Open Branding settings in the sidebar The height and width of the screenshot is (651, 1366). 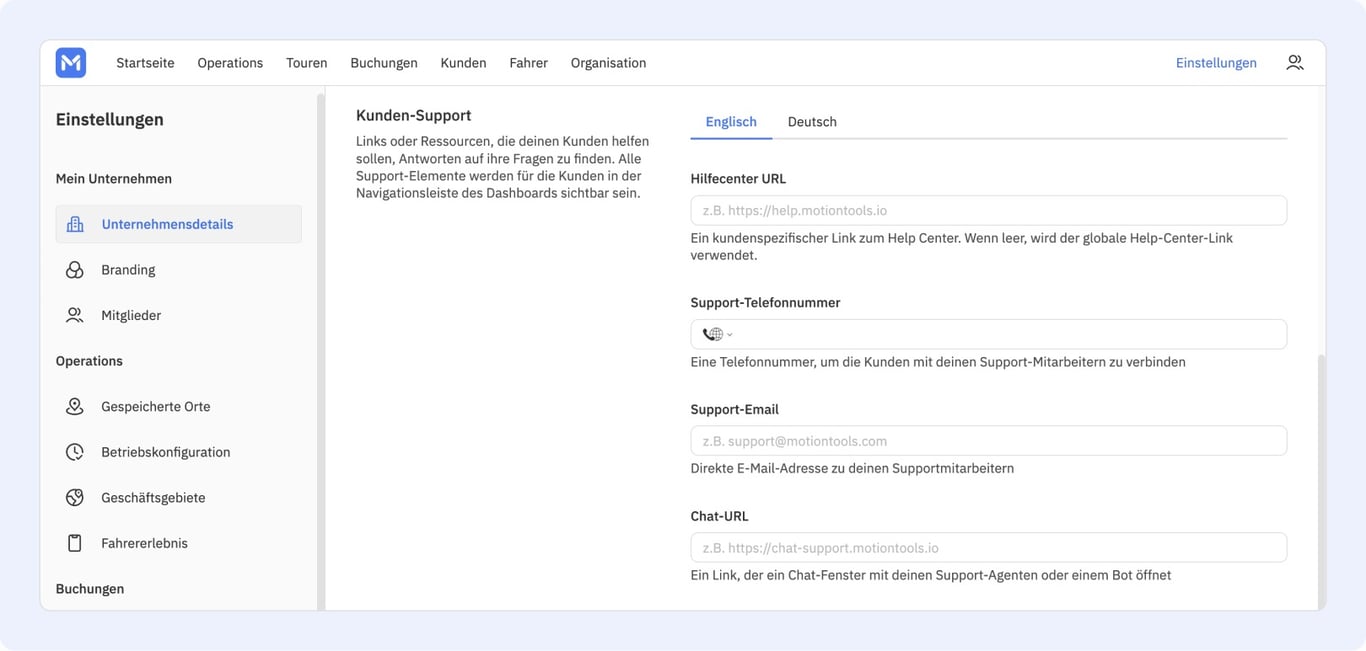(x=179, y=270)
